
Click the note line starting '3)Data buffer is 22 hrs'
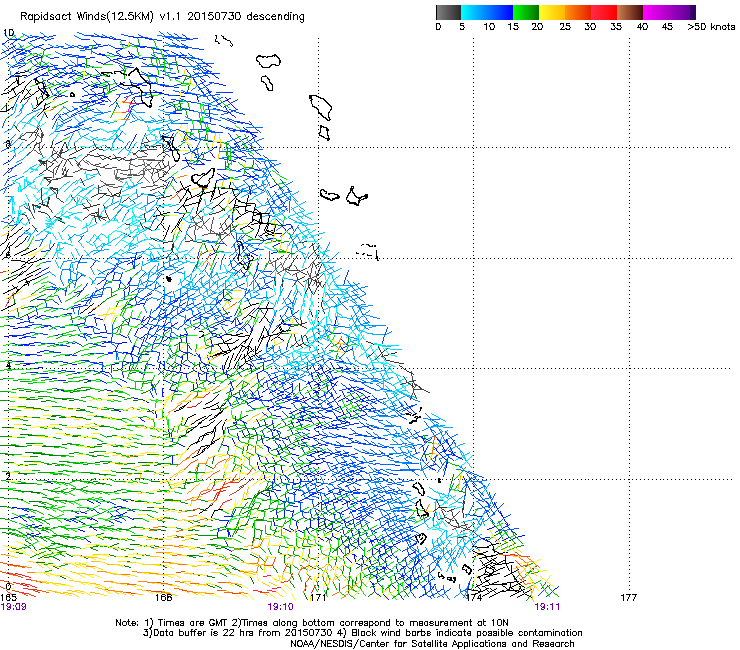click(x=362, y=633)
